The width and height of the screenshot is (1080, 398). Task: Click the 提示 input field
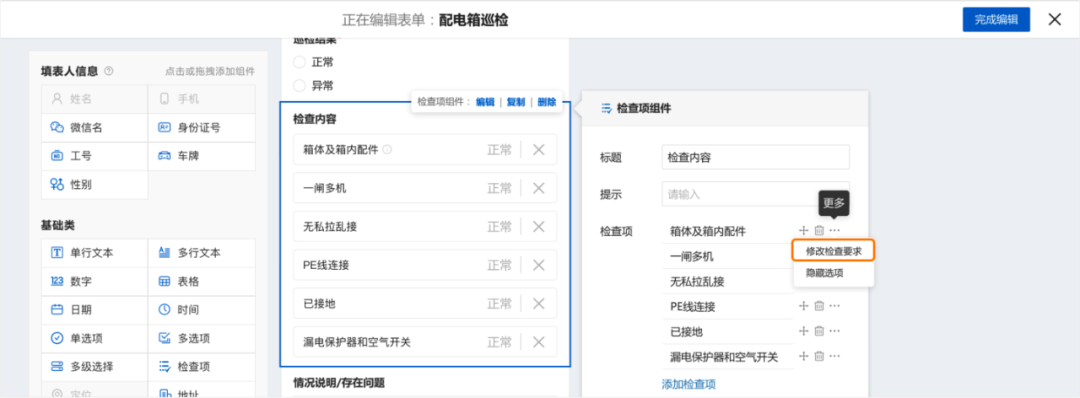click(756, 194)
